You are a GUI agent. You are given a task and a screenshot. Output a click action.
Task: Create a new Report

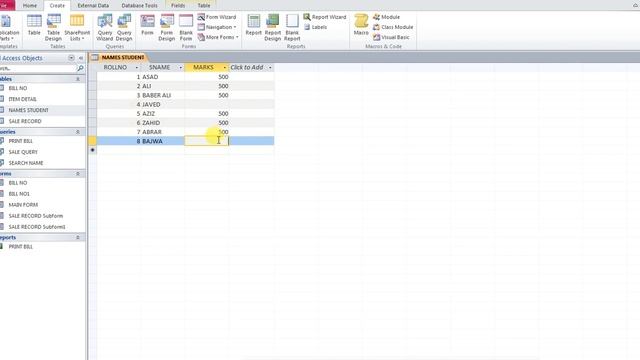pyautogui.click(x=253, y=24)
